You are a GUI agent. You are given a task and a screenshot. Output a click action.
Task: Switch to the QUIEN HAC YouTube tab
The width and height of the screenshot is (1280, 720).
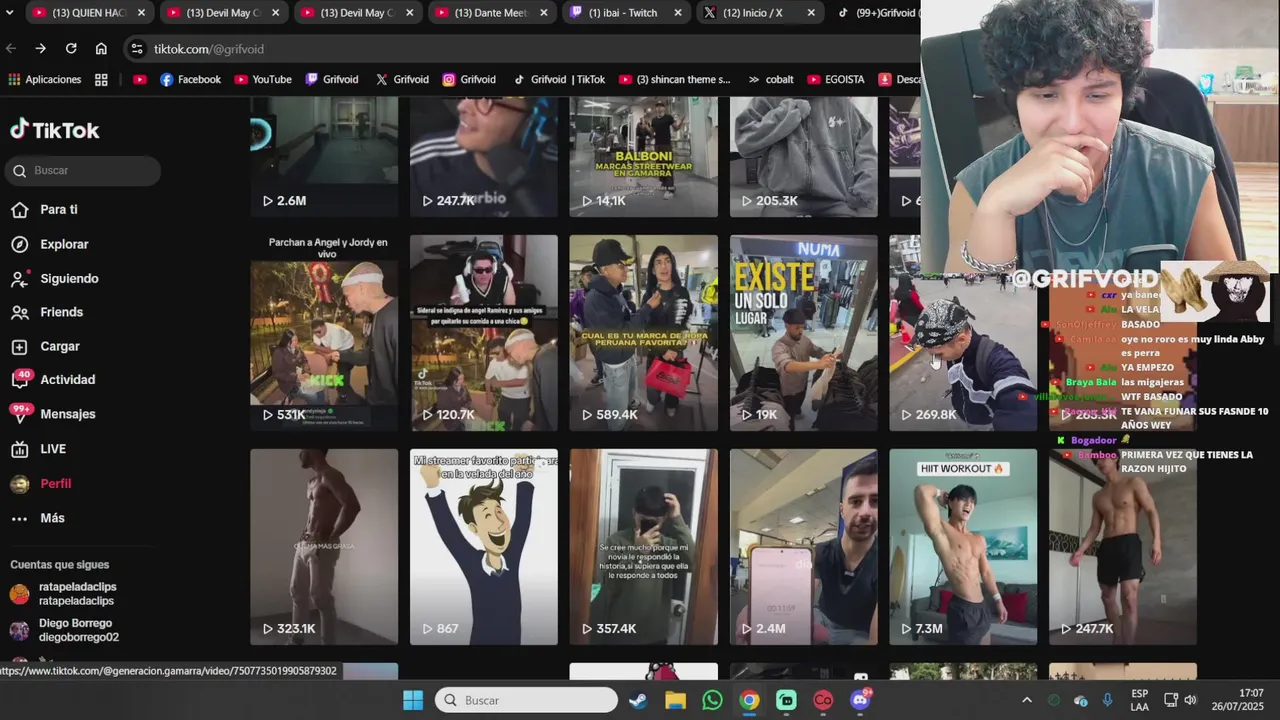(x=89, y=13)
